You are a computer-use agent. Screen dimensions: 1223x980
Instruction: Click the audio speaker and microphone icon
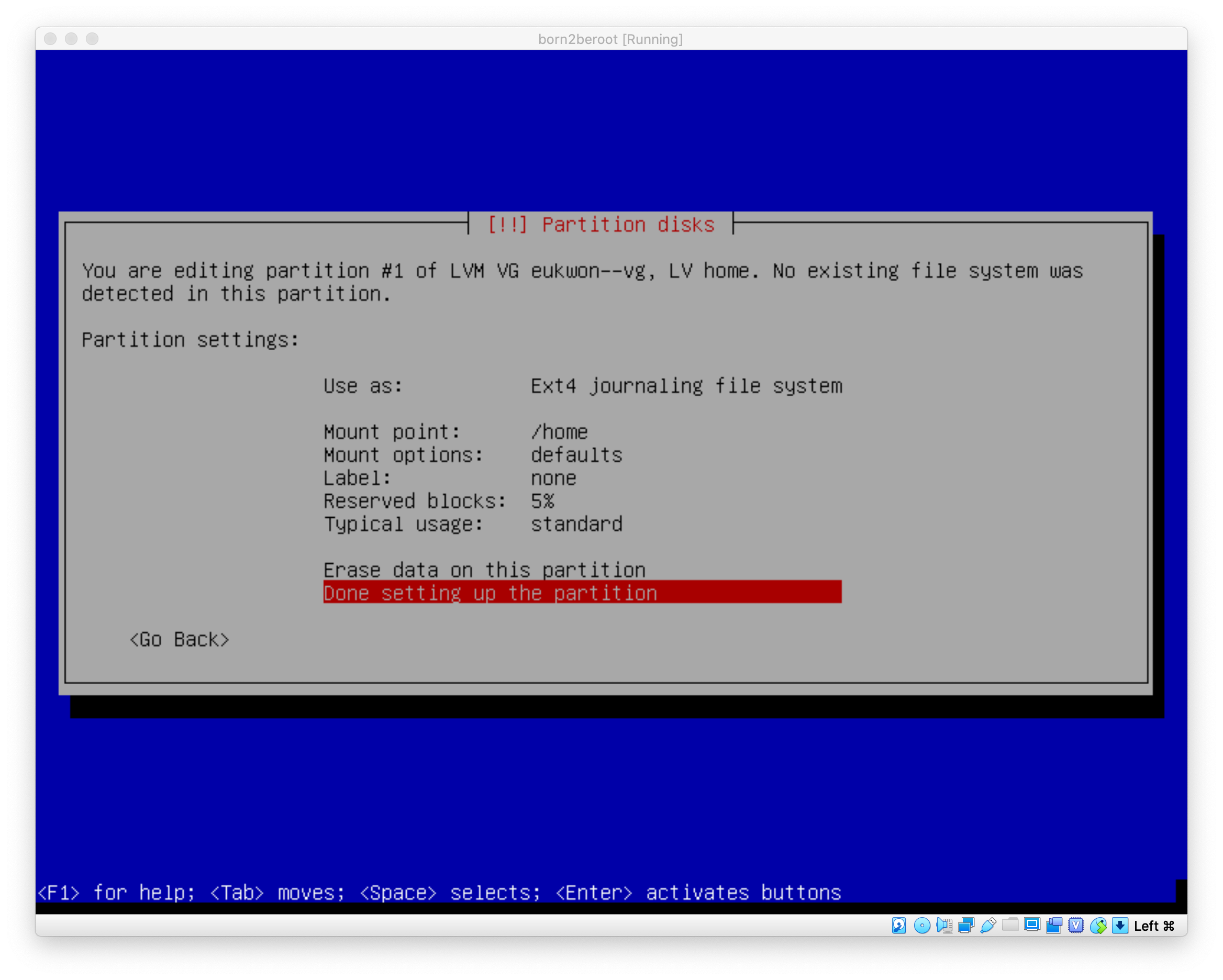(944, 926)
